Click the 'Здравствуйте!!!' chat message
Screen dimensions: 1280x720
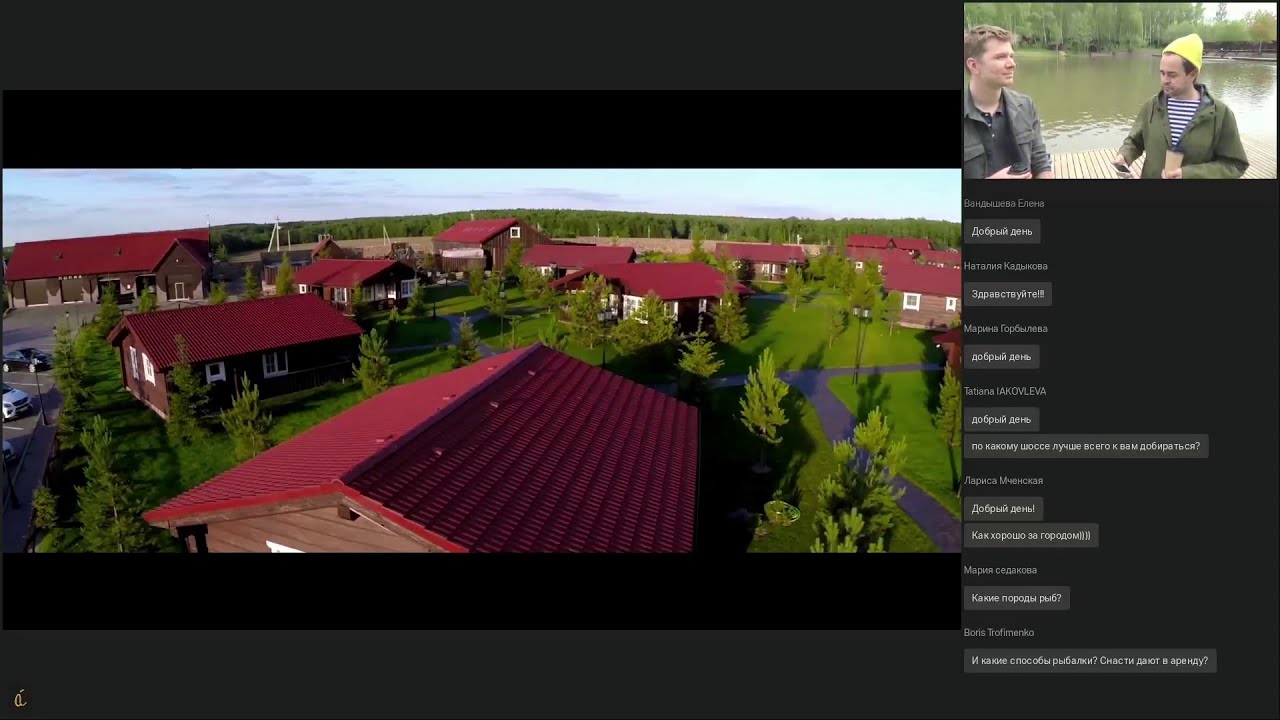1008,294
